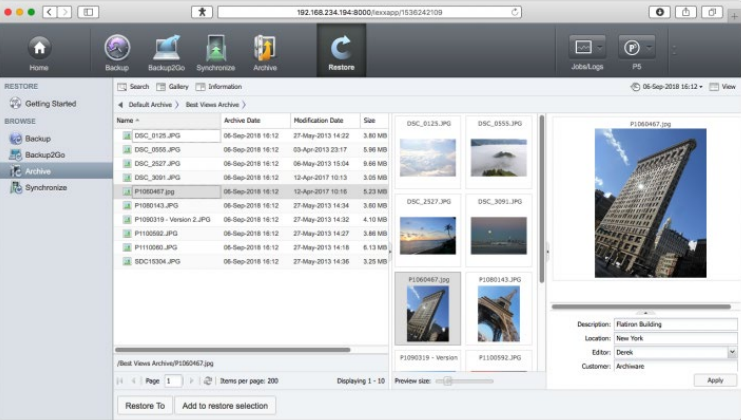This screenshot has width=741, height=420.
Task: Open the Backup2Go module in top toolbar
Action: coord(166,49)
